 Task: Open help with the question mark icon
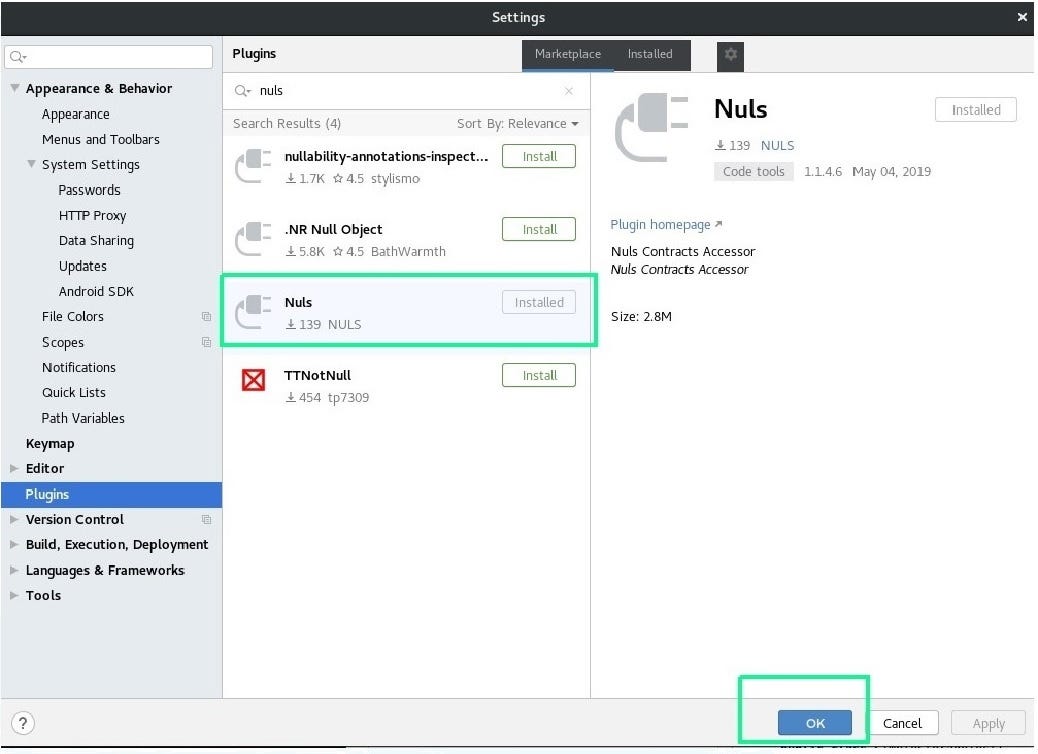pos(23,723)
